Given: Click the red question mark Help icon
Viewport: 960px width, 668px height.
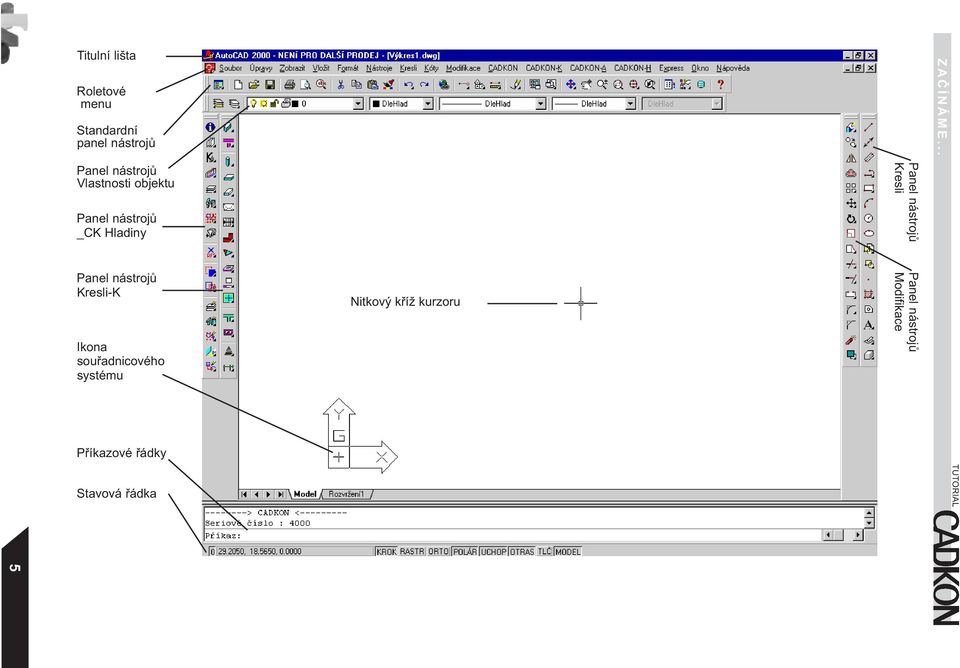Looking at the screenshot, I should pyautogui.click(x=721, y=84).
